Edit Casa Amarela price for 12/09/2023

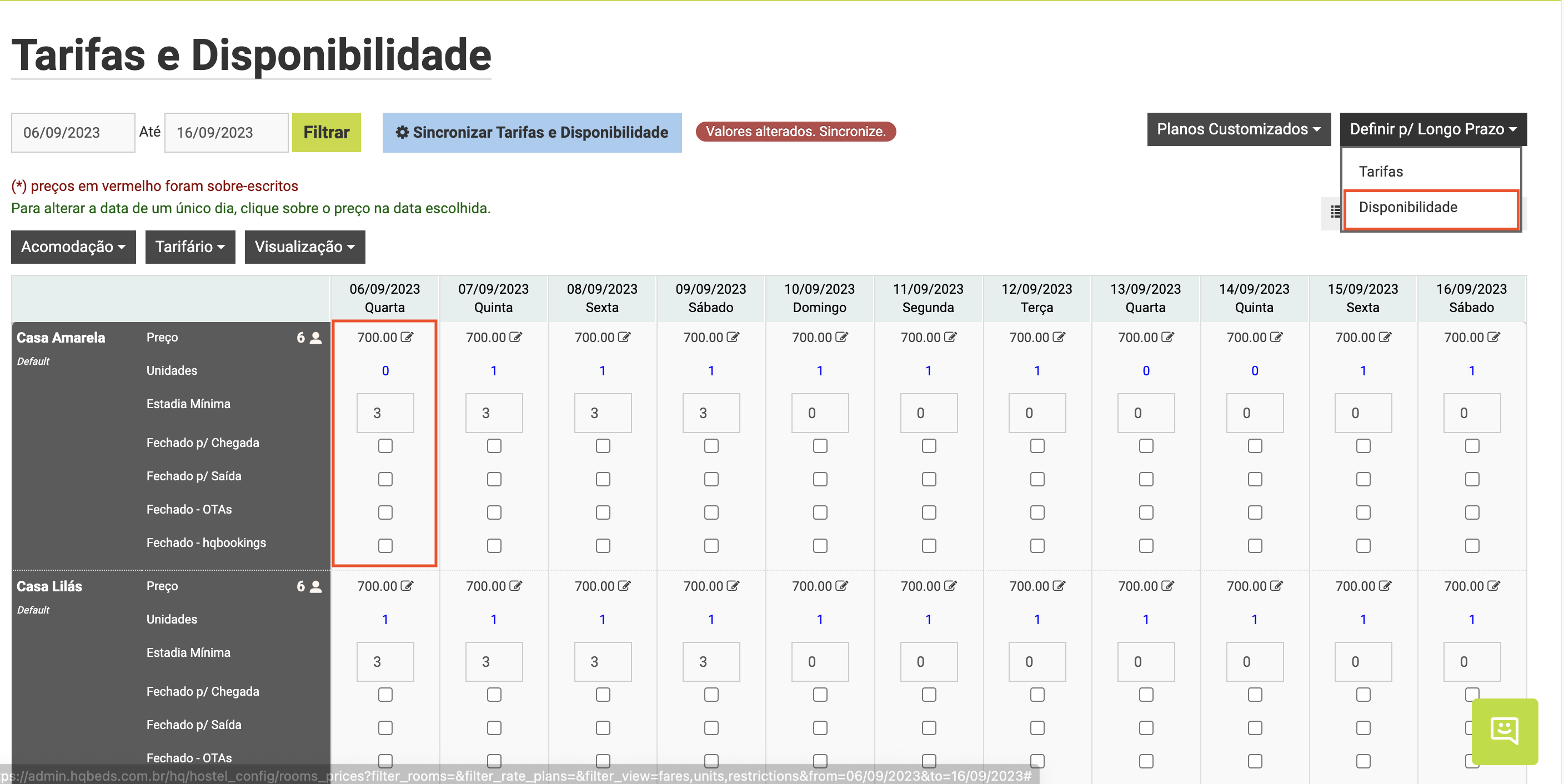1059,337
